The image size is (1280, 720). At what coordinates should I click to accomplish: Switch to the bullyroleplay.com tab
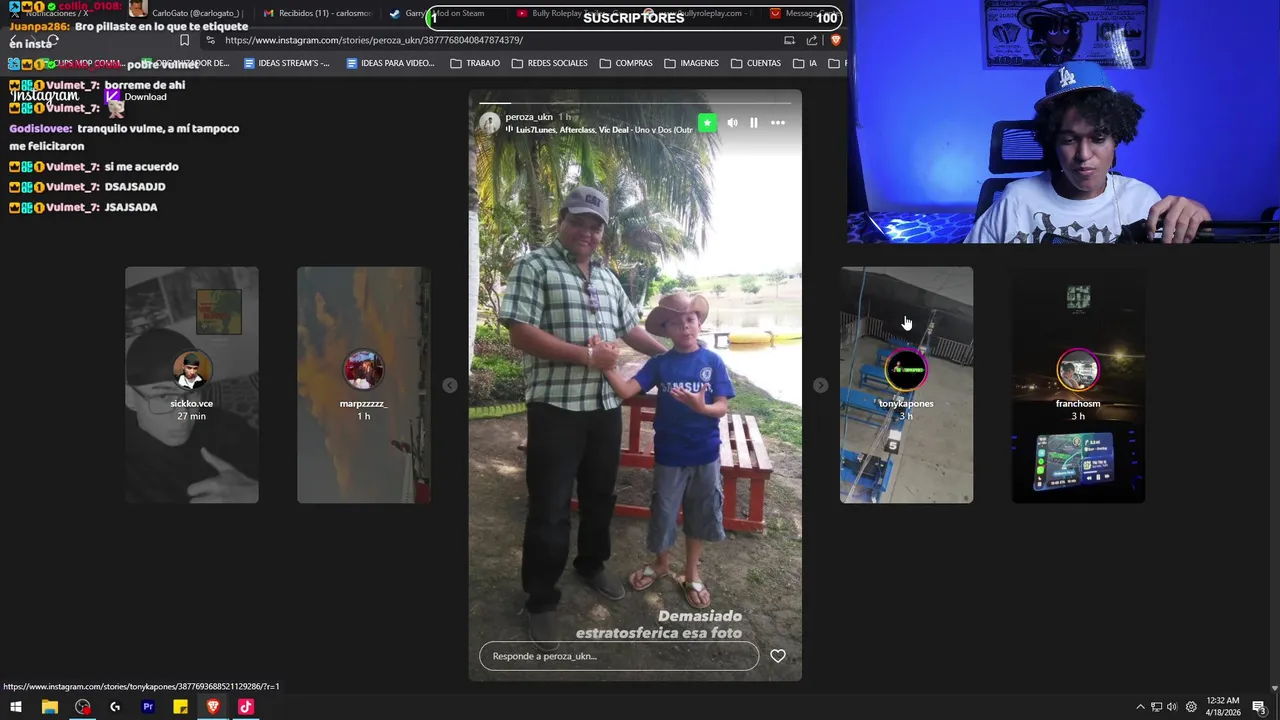click(700, 13)
